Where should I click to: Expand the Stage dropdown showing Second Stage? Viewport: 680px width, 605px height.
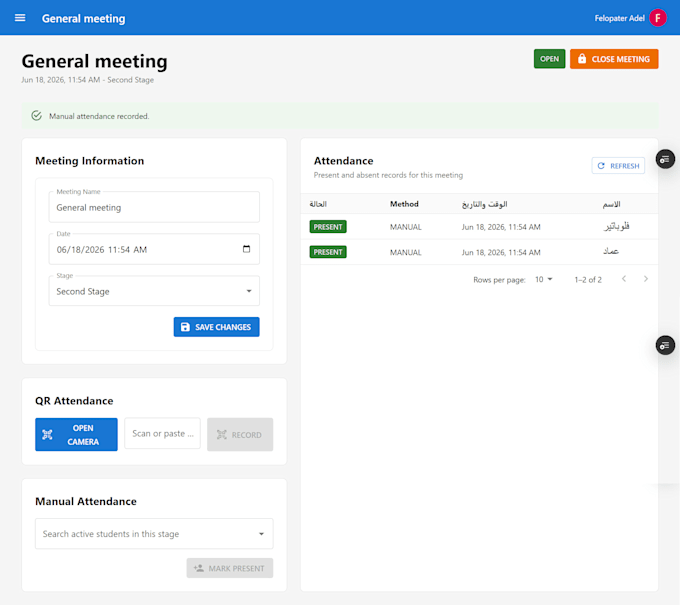[154, 291]
